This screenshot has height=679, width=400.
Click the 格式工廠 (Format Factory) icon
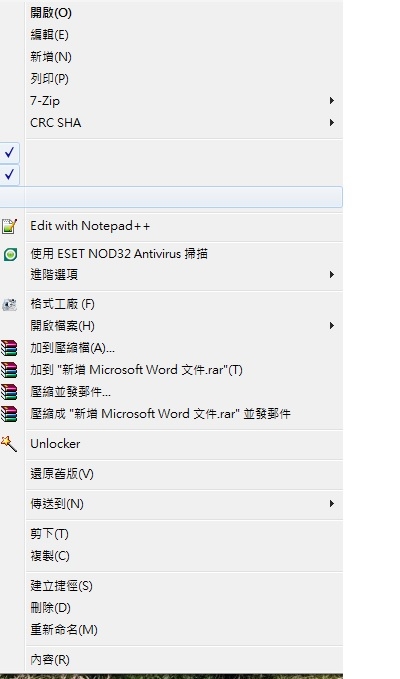[x=10, y=304]
